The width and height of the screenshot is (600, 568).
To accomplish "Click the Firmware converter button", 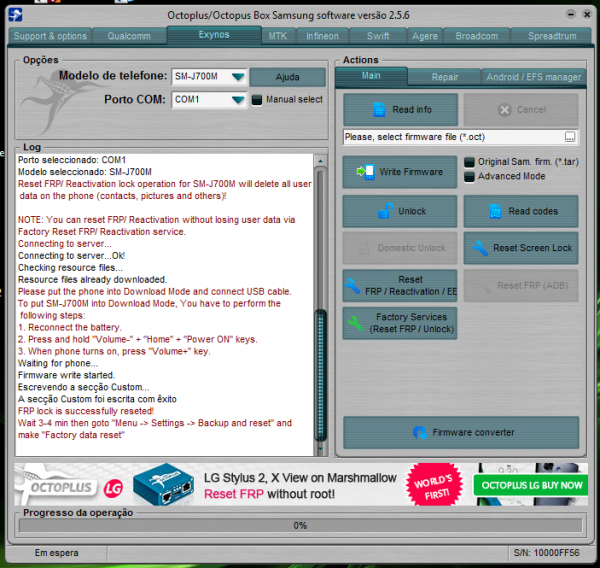I will (x=461, y=433).
